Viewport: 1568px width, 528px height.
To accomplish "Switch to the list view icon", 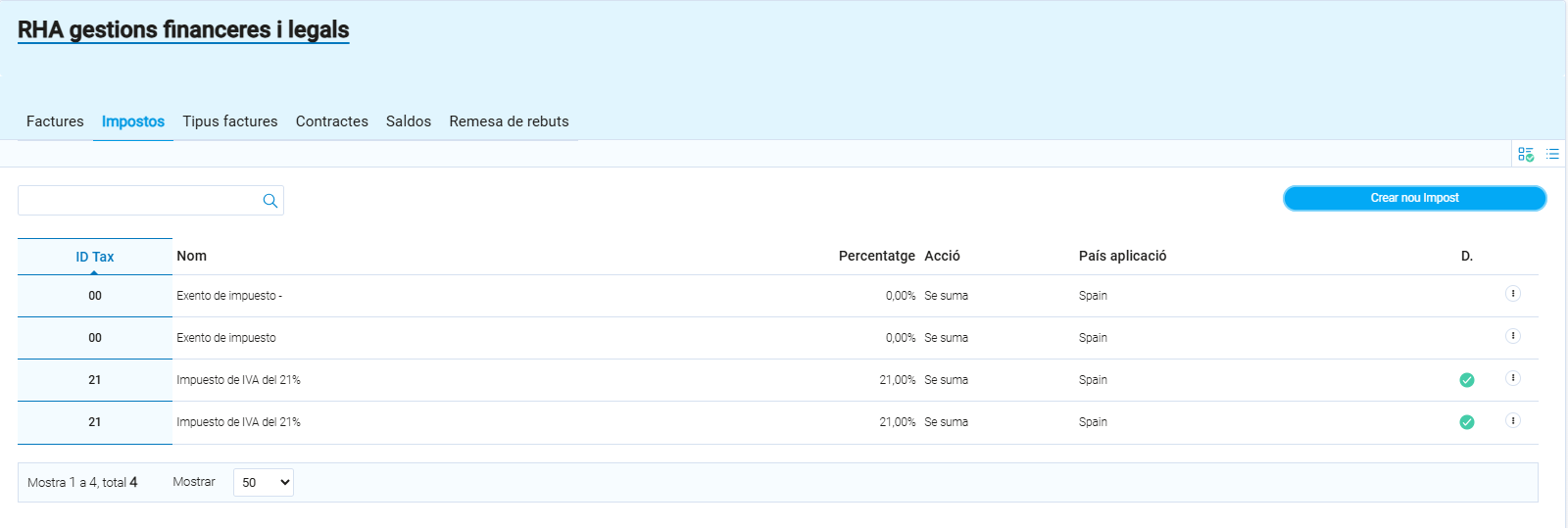I will (1552, 154).
